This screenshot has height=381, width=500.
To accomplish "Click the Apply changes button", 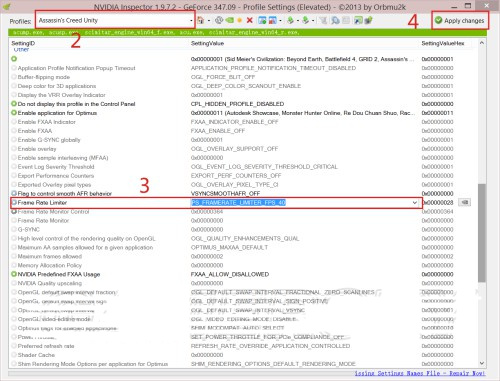I will 460,21.
